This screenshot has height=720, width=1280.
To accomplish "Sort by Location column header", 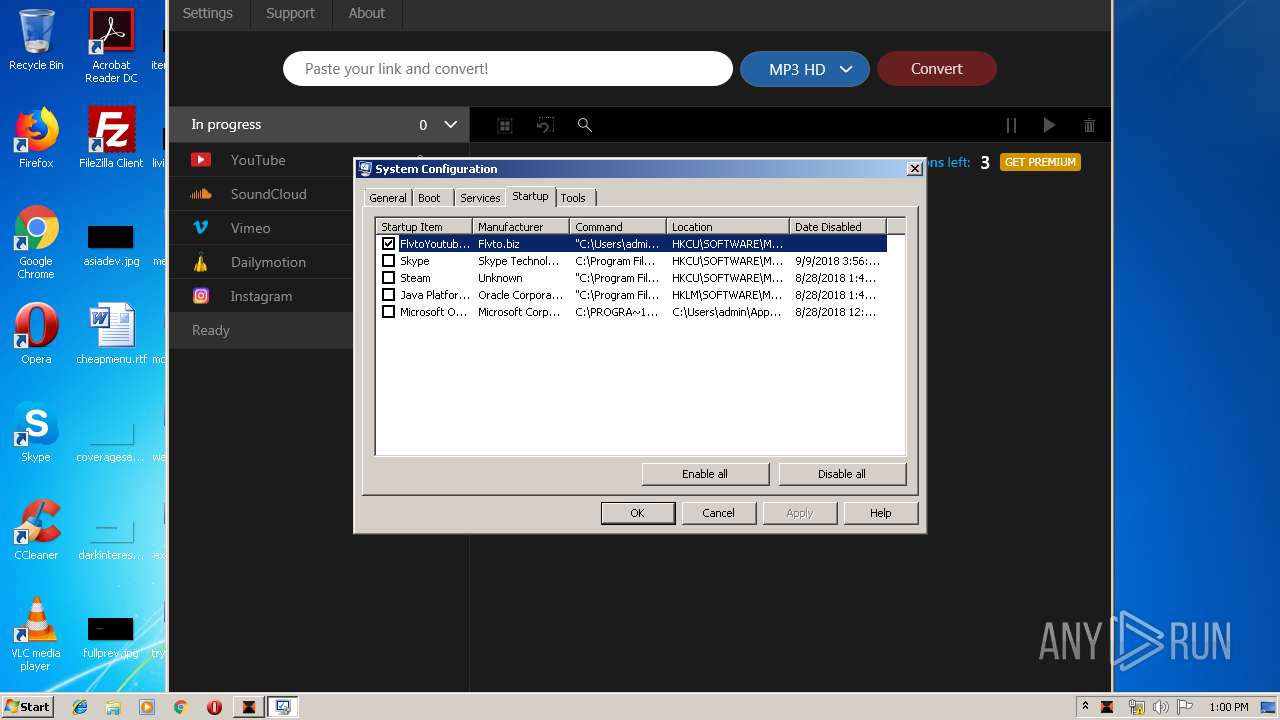I will pyautogui.click(x=728, y=227).
